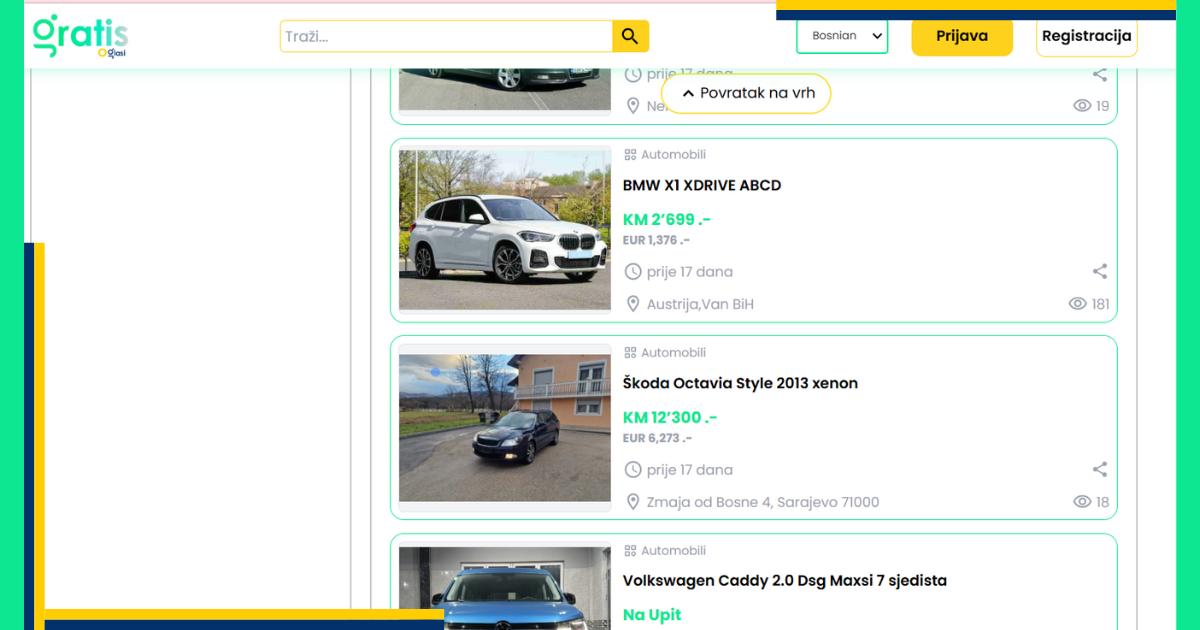The height and width of the screenshot is (630, 1200).
Task: Click price KM 12'300 .-
Action: (670, 418)
